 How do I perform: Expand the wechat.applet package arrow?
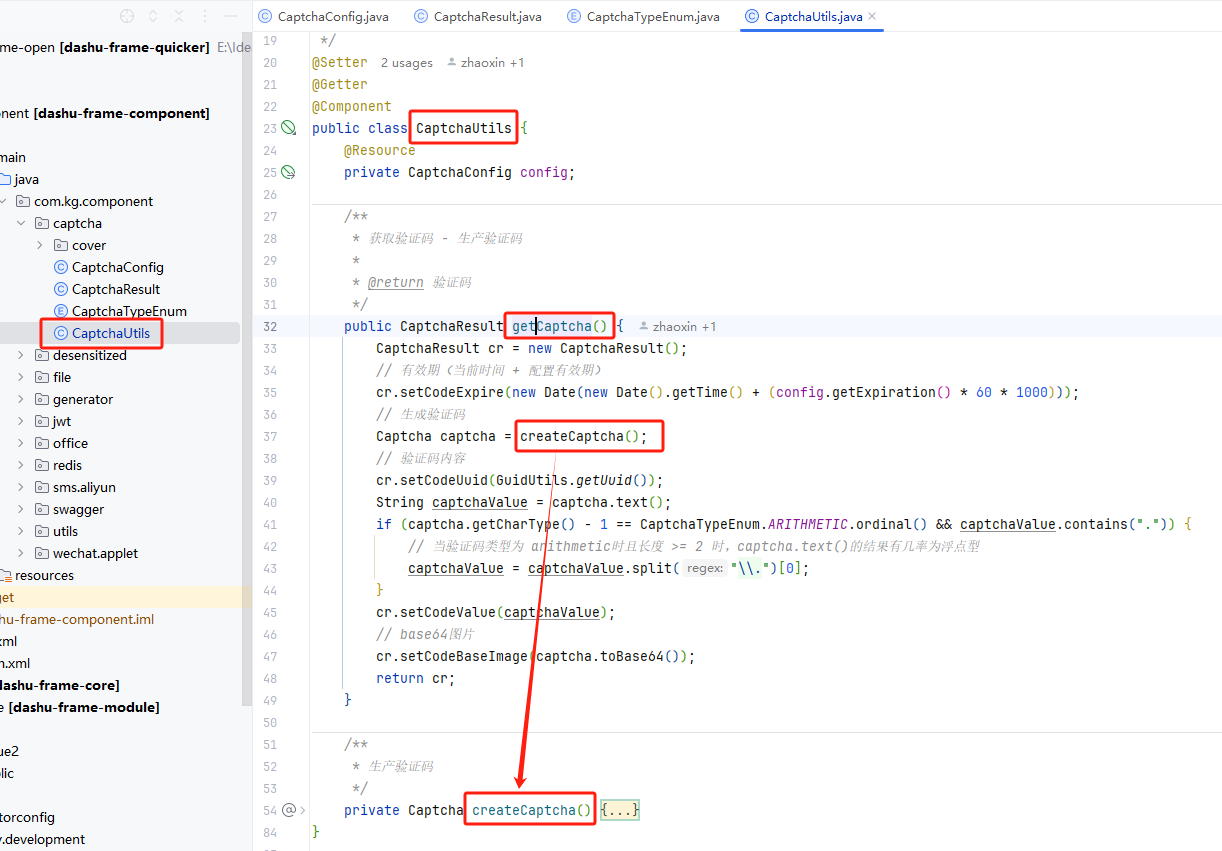coord(22,553)
